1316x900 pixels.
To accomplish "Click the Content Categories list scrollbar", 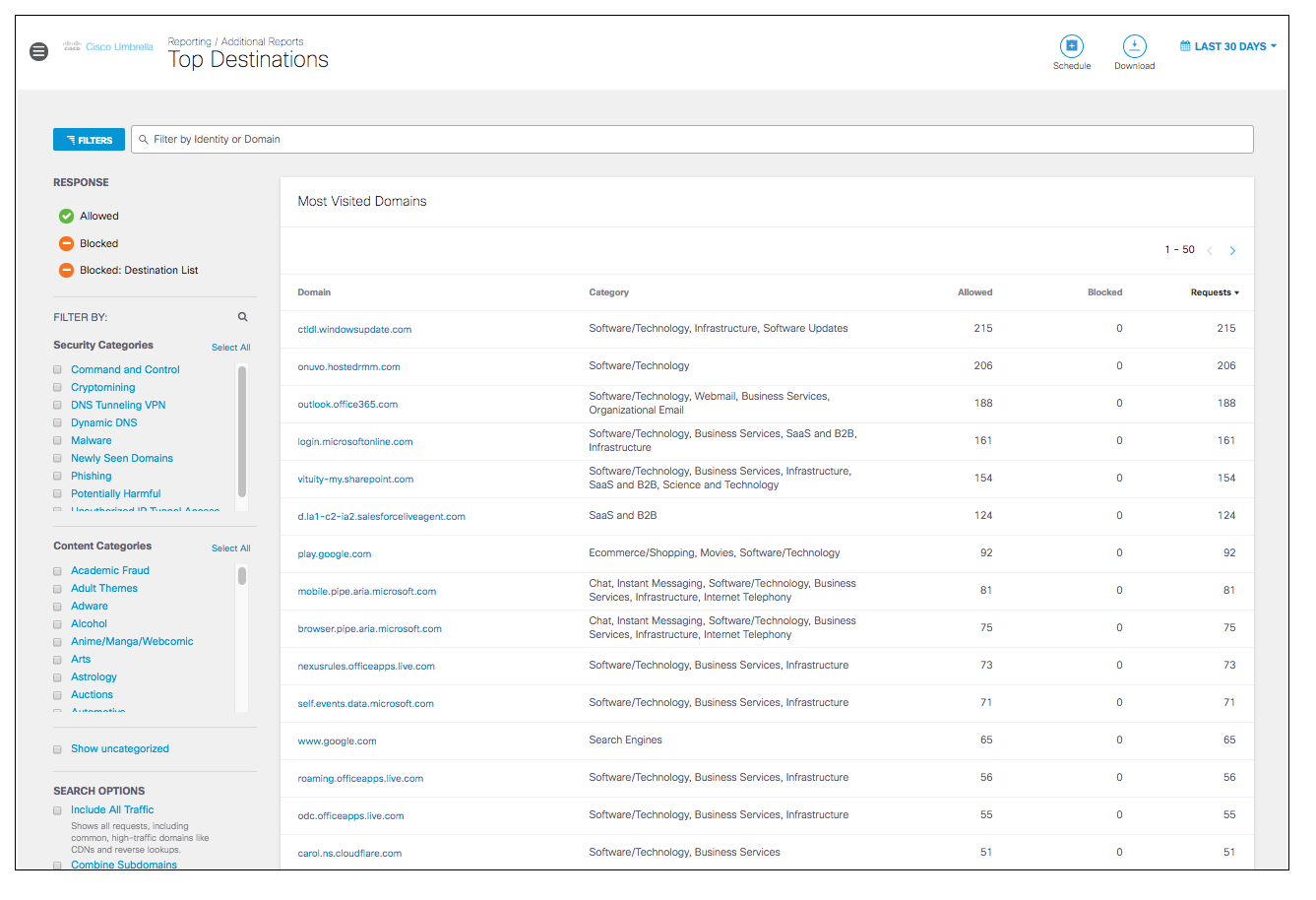I will point(242,576).
